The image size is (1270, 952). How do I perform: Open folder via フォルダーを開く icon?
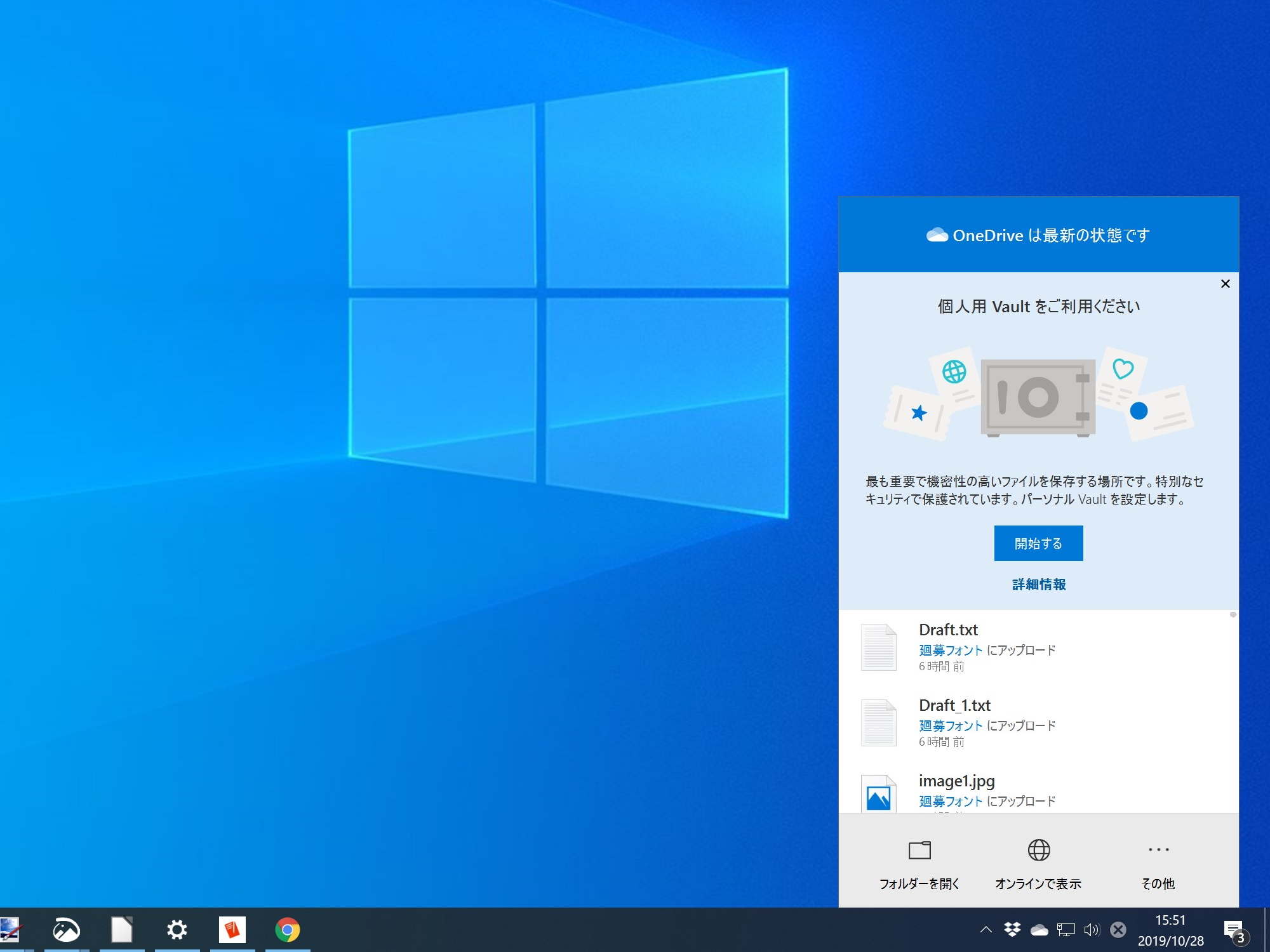919,850
